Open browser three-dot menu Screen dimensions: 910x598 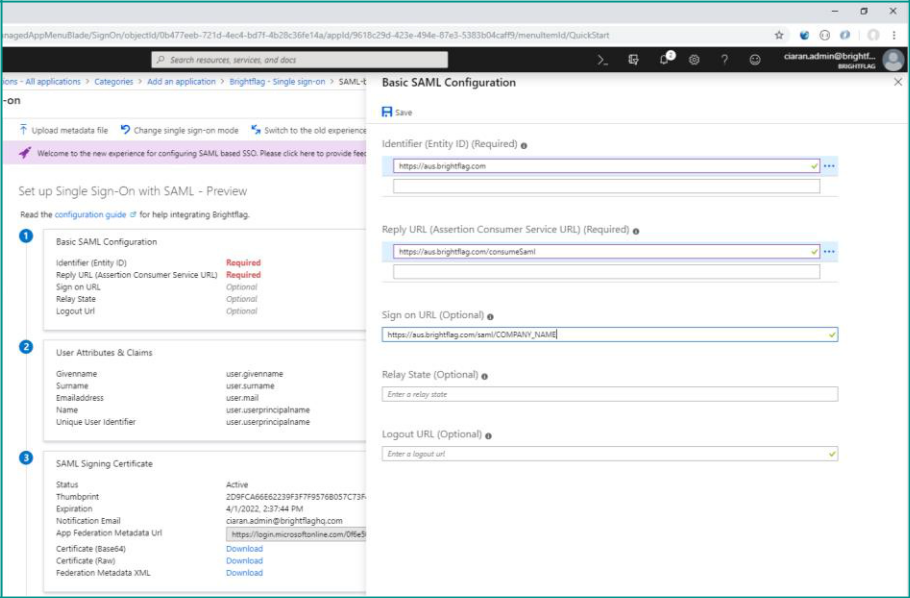pyautogui.click(x=894, y=35)
